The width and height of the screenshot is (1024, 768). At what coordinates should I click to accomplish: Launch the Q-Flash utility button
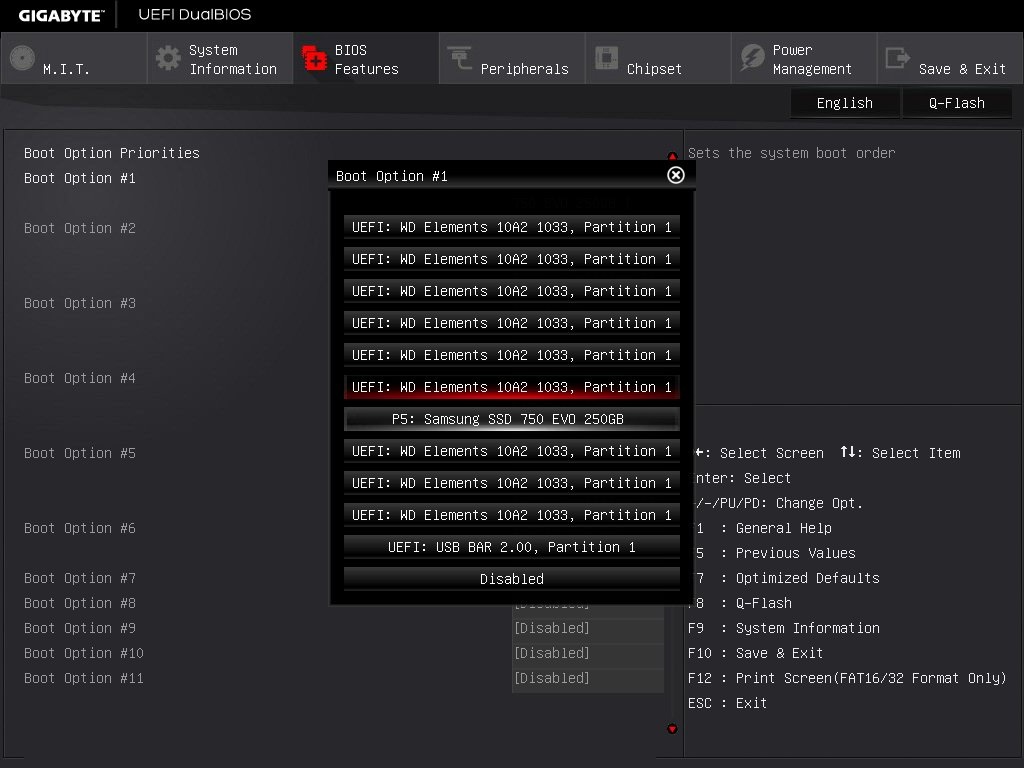coord(957,103)
